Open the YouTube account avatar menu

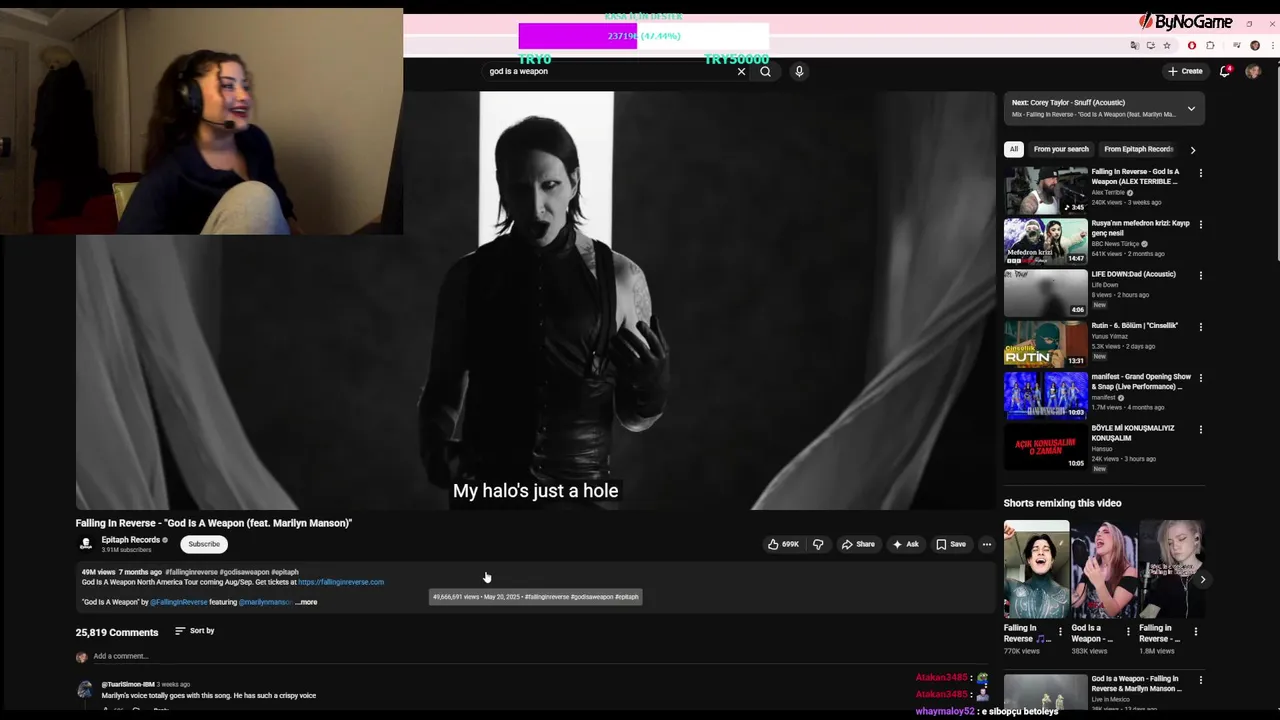tap(1253, 71)
